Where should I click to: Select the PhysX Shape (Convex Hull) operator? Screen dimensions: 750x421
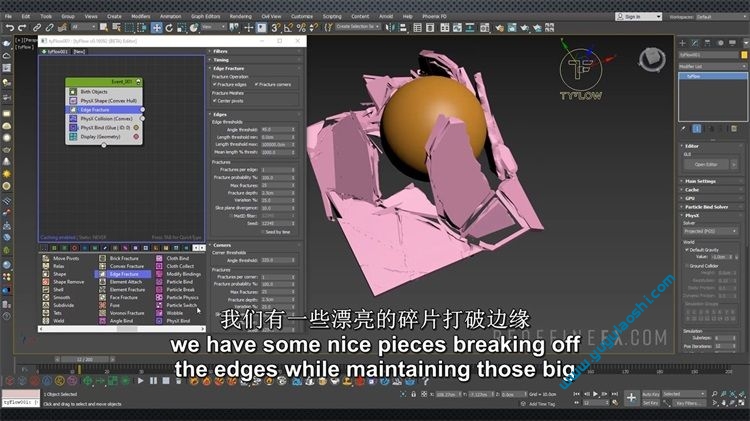105,100
